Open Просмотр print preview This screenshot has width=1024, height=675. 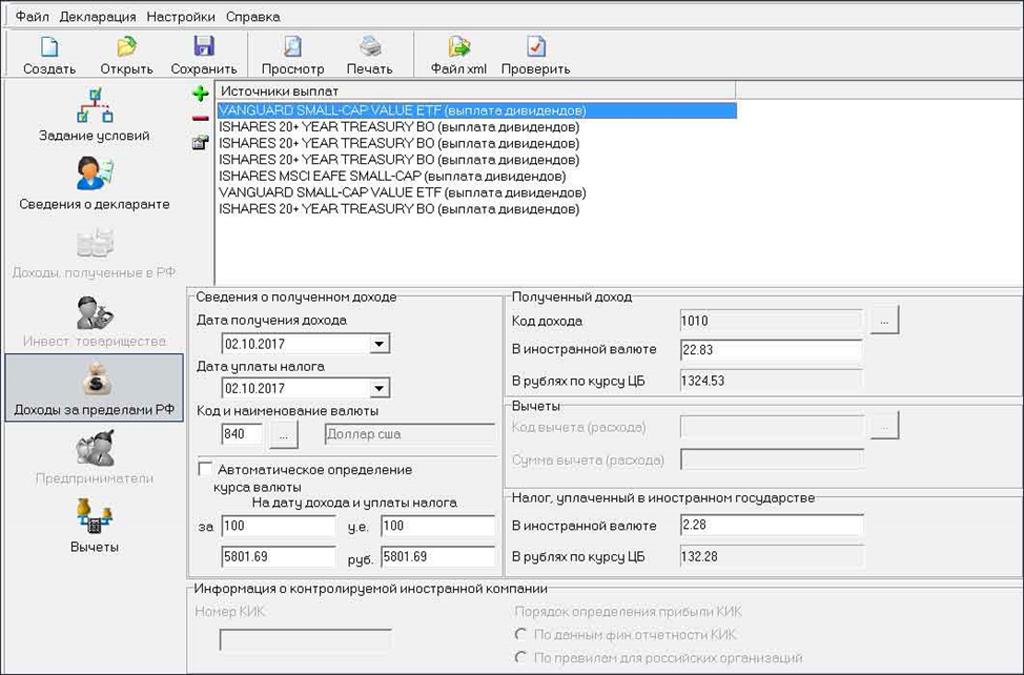coord(293,48)
